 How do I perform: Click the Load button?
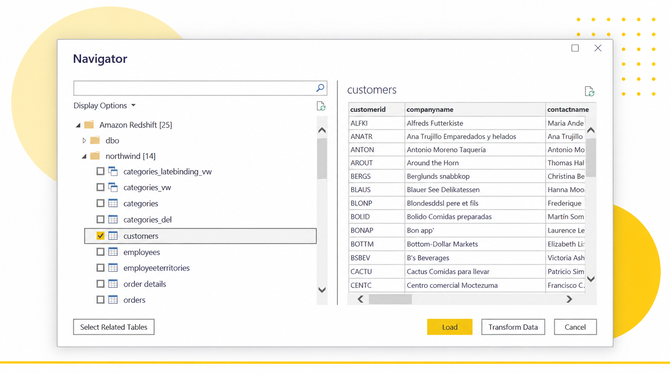(x=450, y=327)
